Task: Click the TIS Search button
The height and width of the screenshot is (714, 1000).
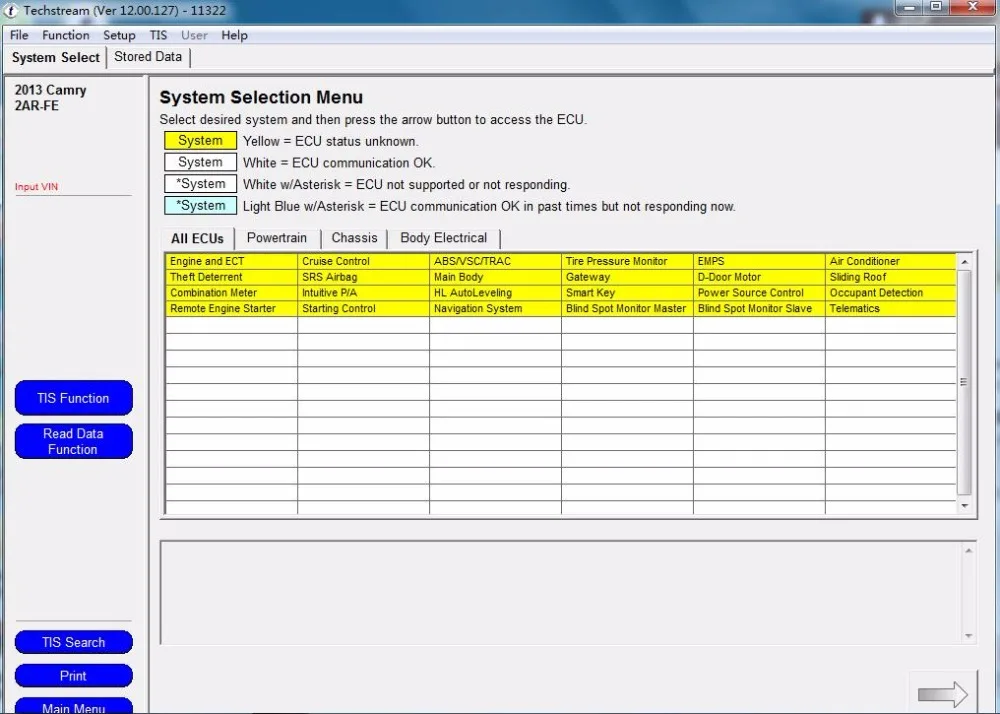Action: pos(73,642)
